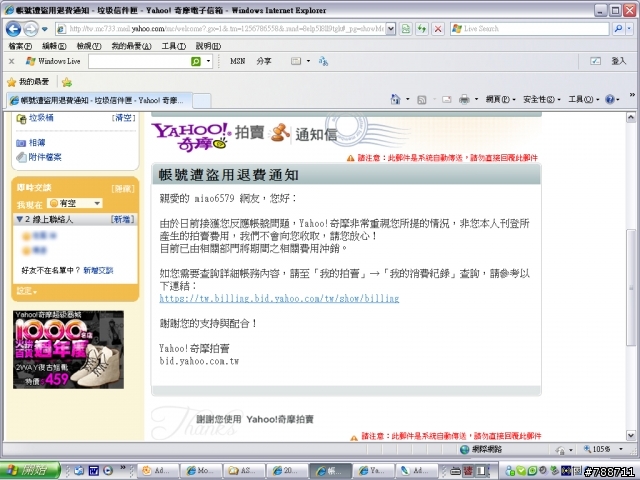Click the 1000 週年慶 boots advertisement

(x=68, y=349)
